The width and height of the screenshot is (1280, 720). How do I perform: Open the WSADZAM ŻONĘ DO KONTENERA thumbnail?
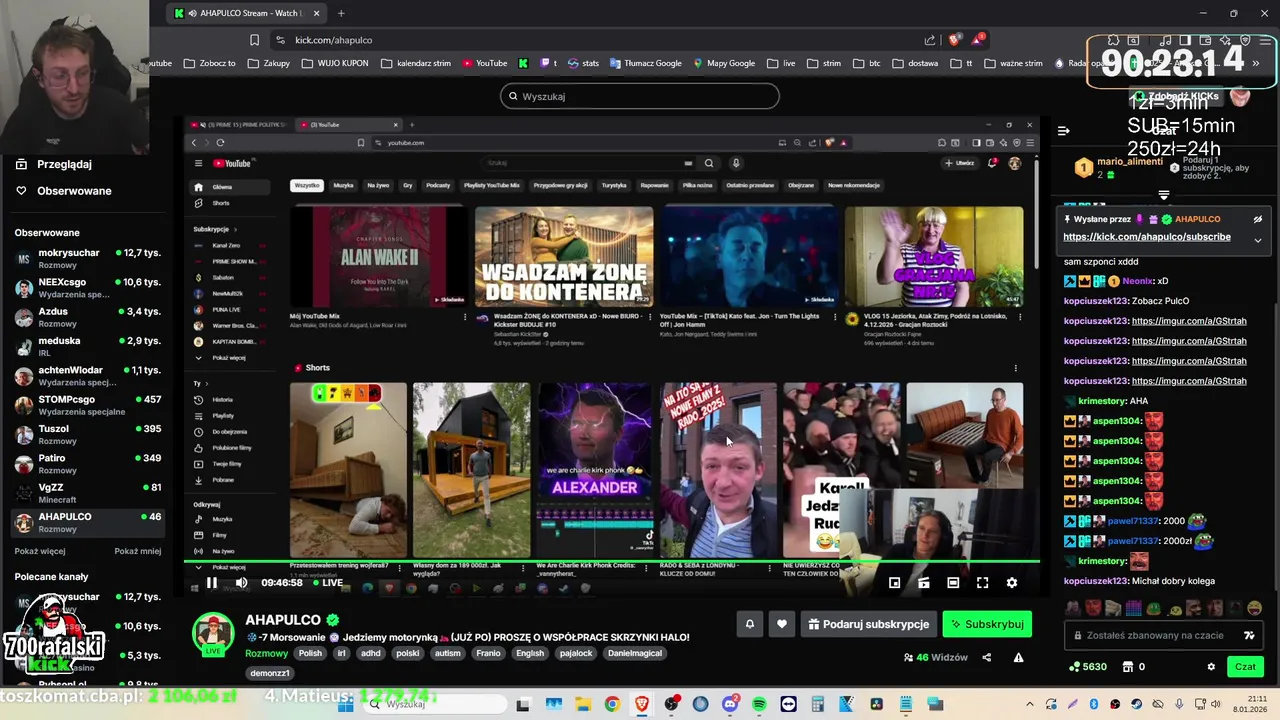pos(564,257)
